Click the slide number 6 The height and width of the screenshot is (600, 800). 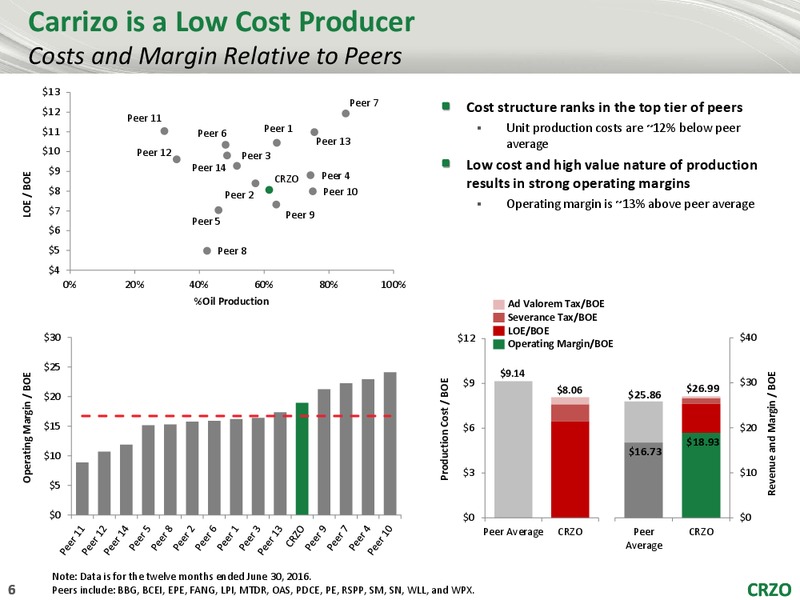[x=12, y=589]
